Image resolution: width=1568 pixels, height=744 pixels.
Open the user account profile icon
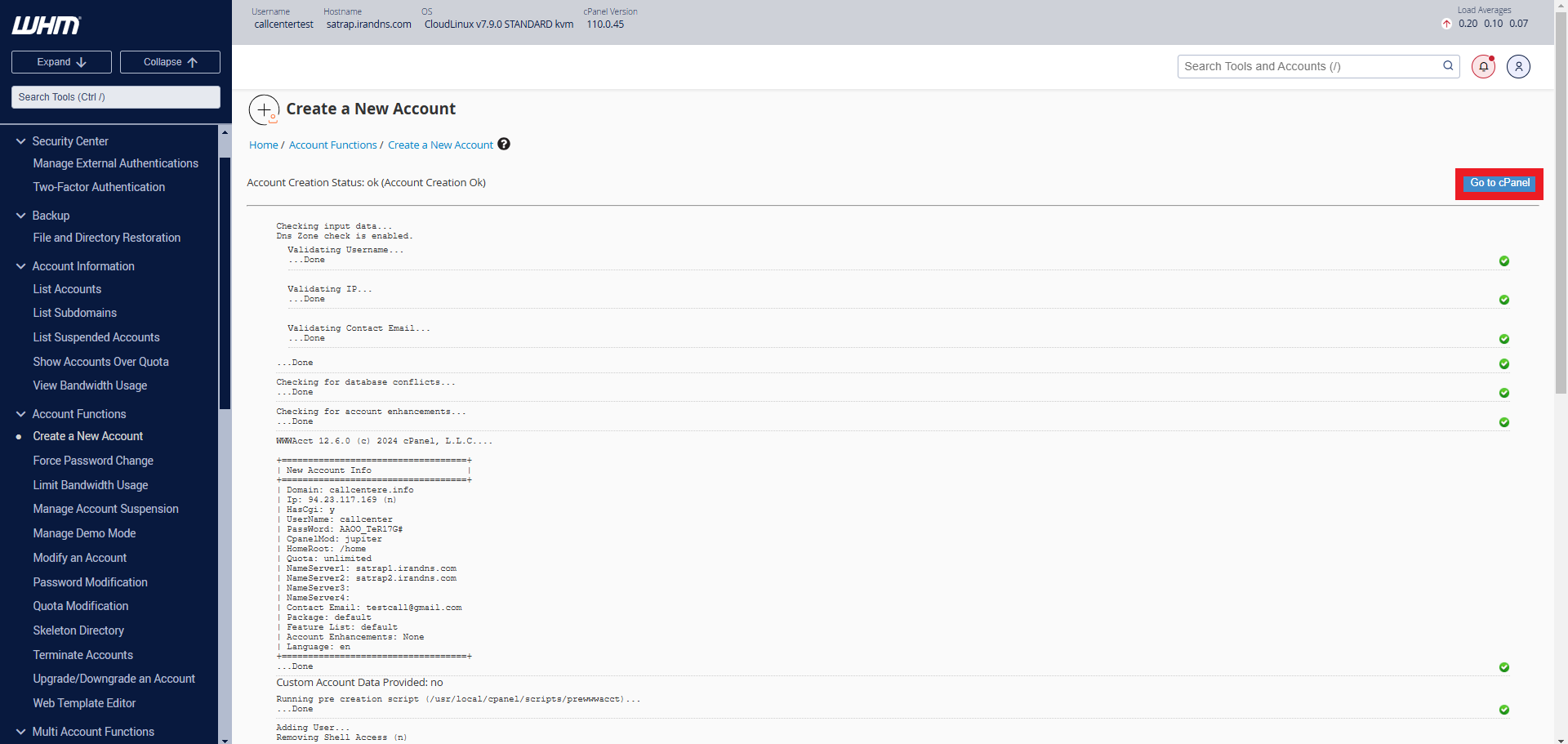tap(1518, 66)
